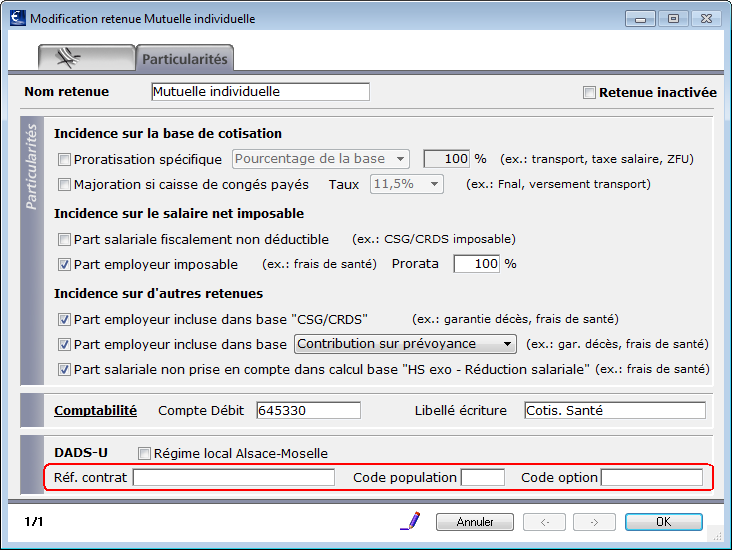Click the resize grip at window corner
The width and height of the screenshot is (732, 550).
tap(718, 537)
